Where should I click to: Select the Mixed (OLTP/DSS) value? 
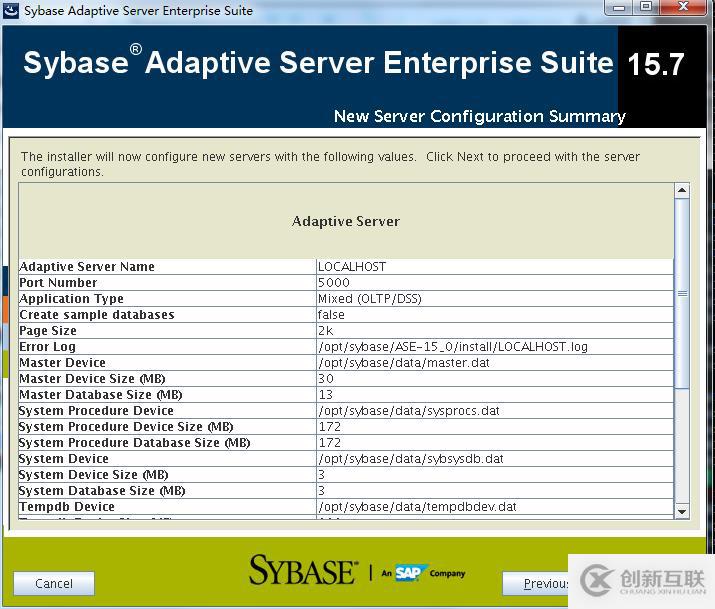pos(370,299)
